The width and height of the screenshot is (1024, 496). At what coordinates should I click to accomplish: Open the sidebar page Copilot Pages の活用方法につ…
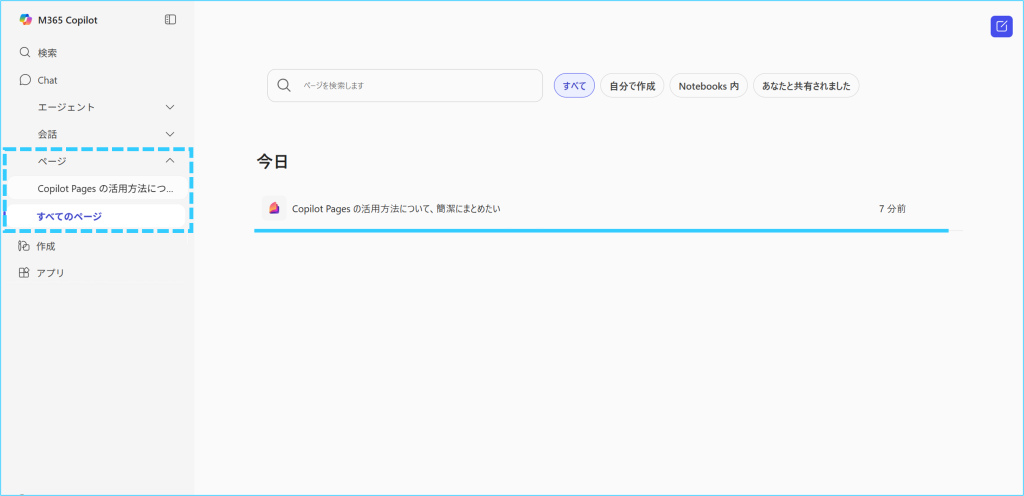tap(97, 188)
